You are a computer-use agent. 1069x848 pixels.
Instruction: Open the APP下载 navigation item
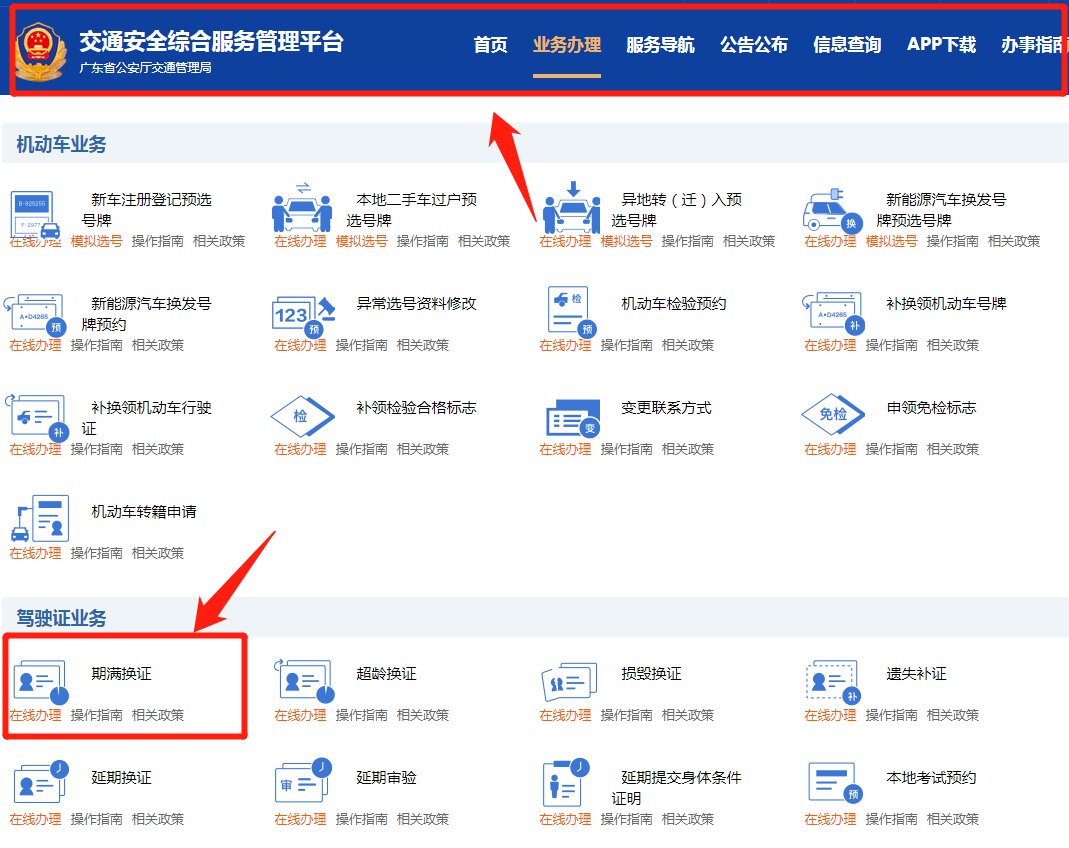click(x=941, y=45)
